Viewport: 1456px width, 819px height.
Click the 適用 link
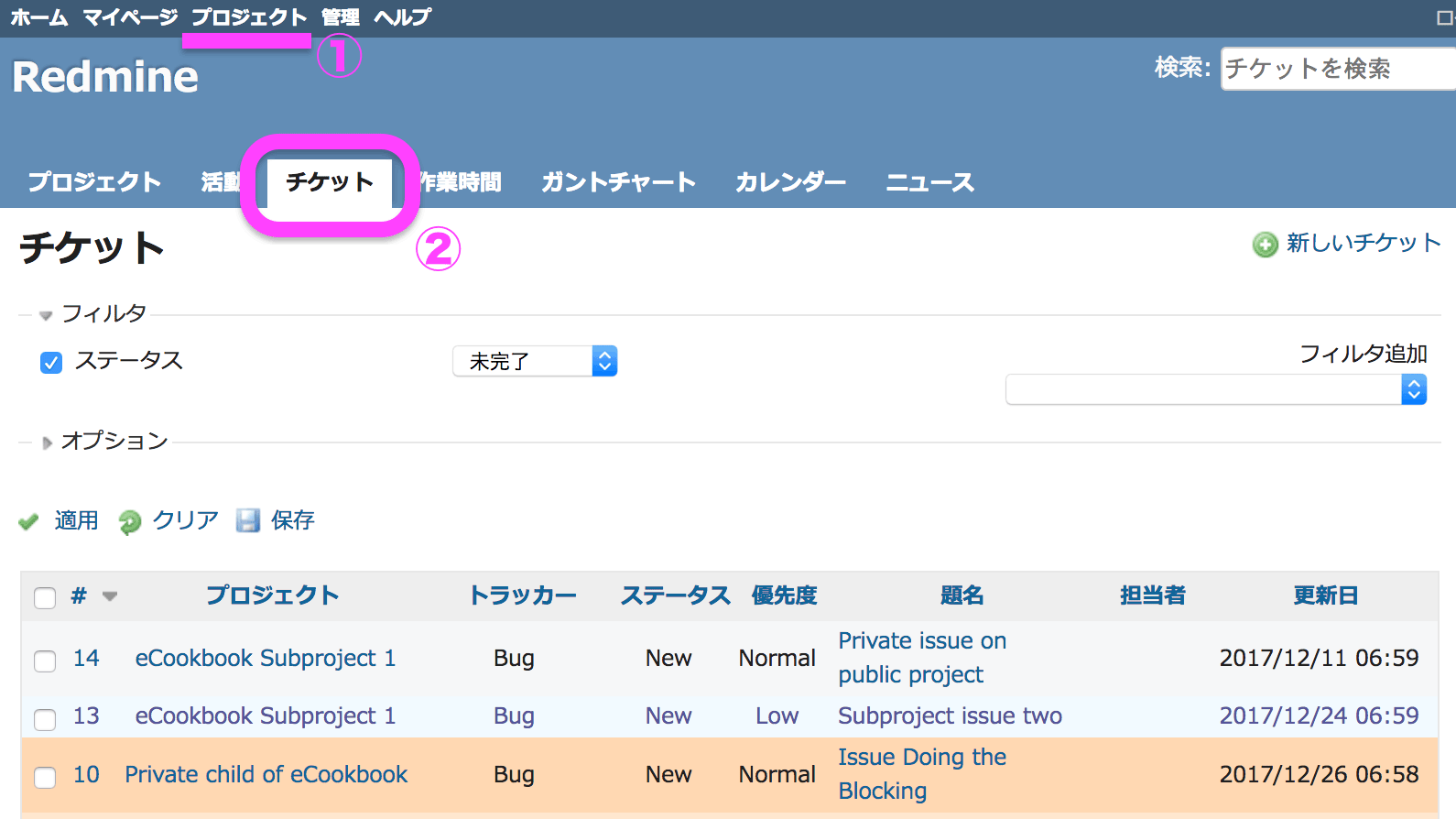pos(76,520)
